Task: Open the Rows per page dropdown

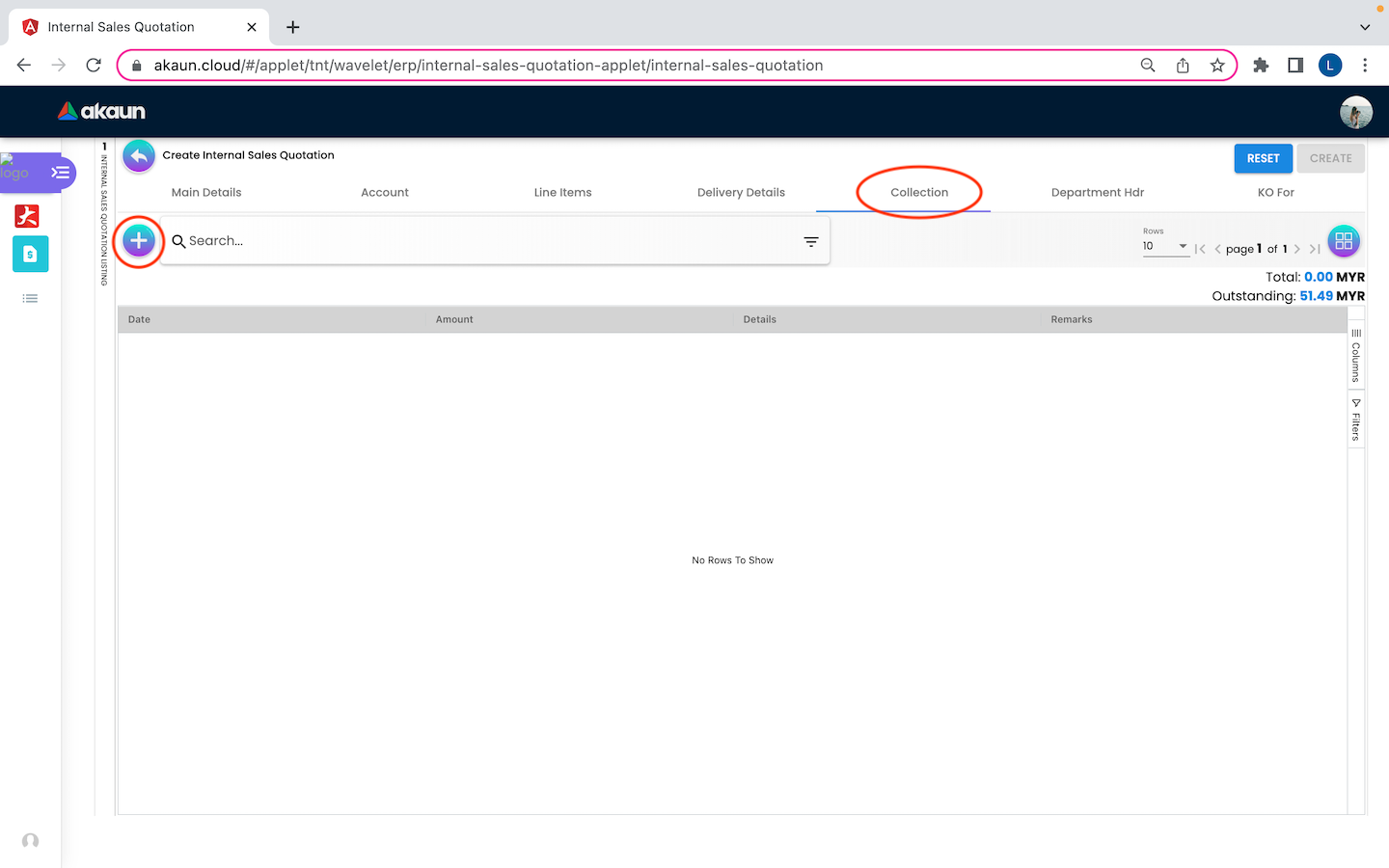Action: (1166, 246)
